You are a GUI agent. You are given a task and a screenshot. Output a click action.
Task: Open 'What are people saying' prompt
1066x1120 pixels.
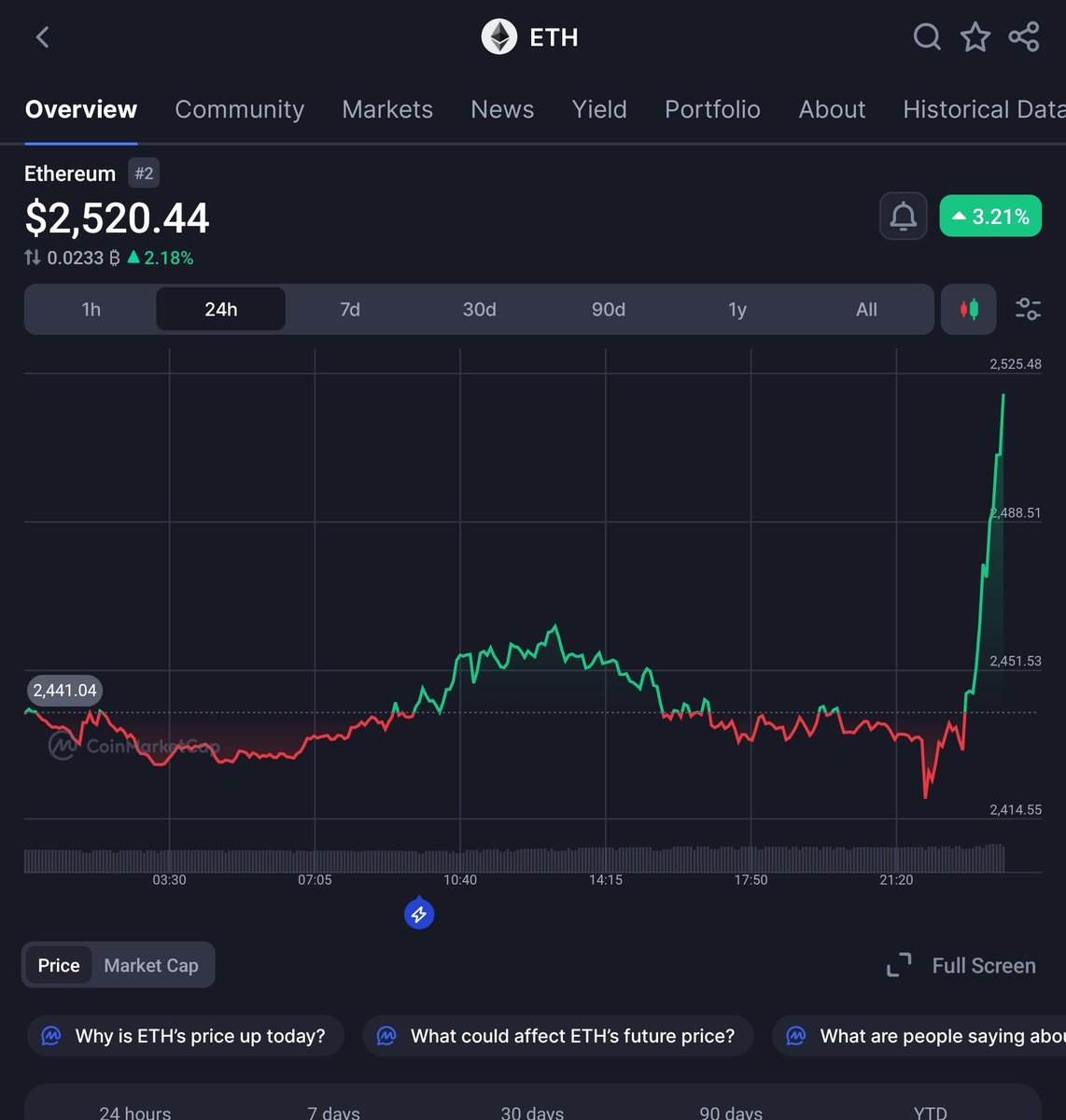coord(919,1036)
